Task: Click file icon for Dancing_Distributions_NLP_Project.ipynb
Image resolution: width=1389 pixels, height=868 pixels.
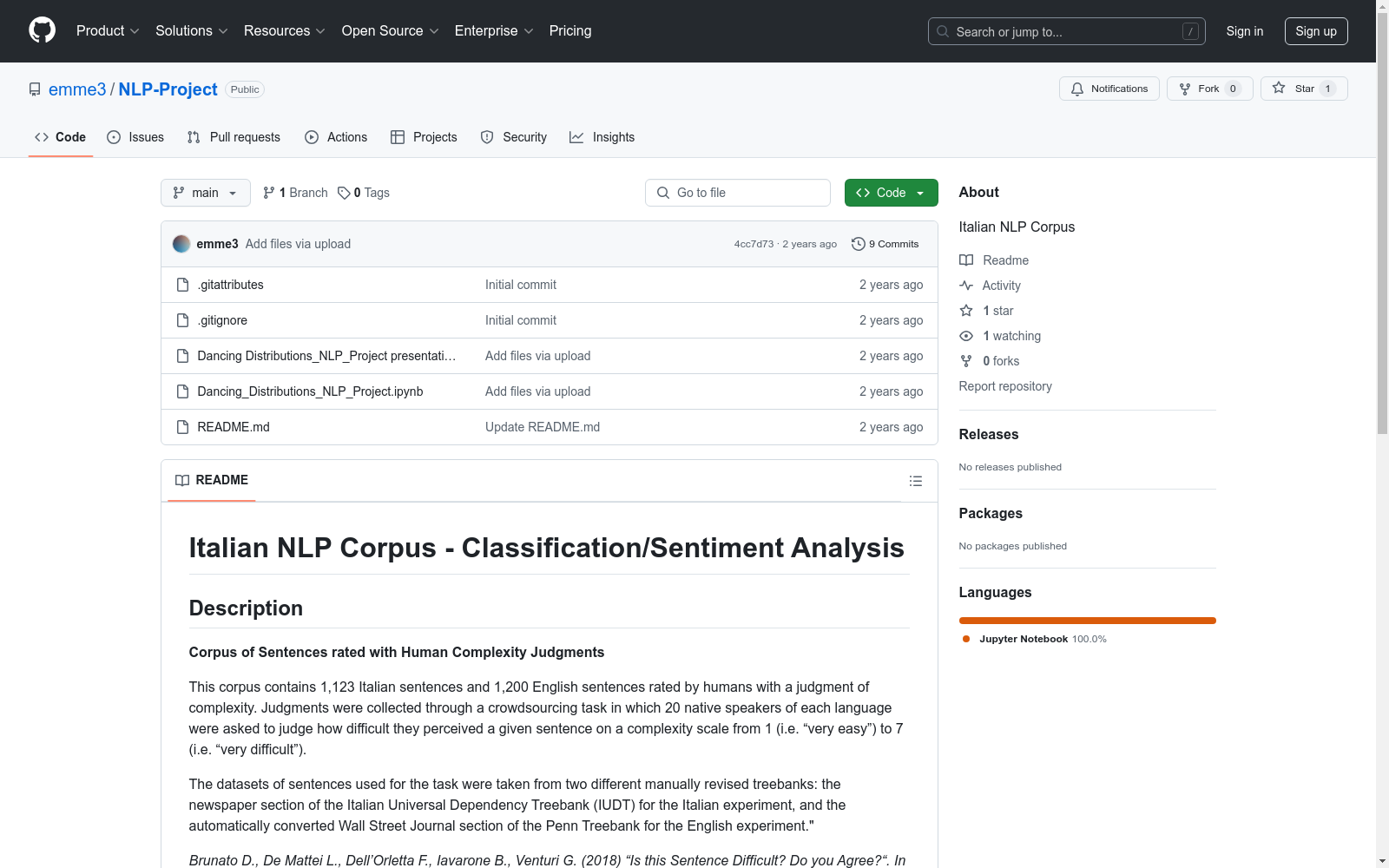Action: 182,391
